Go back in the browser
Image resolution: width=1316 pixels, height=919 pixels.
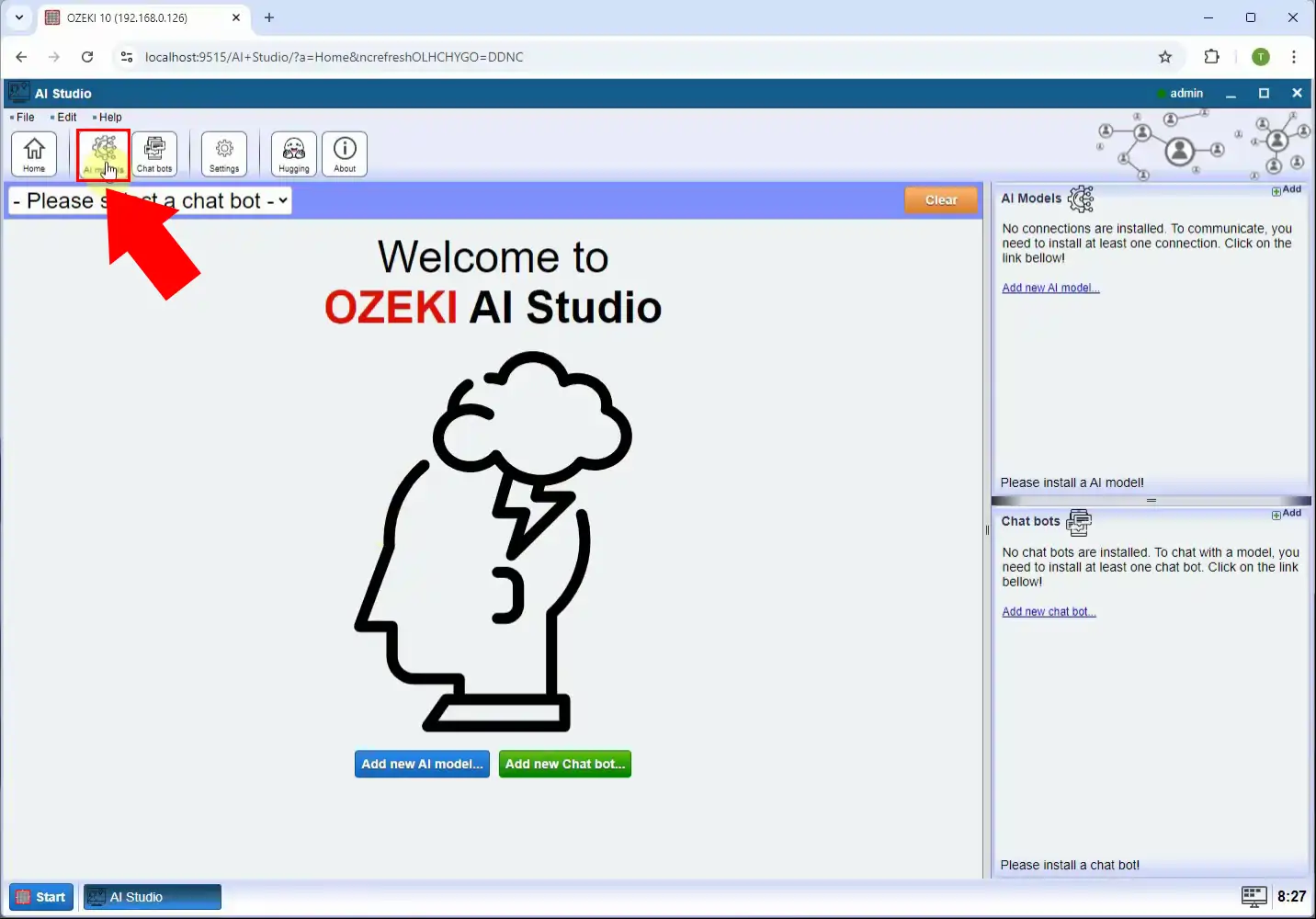tap(21, 57)
